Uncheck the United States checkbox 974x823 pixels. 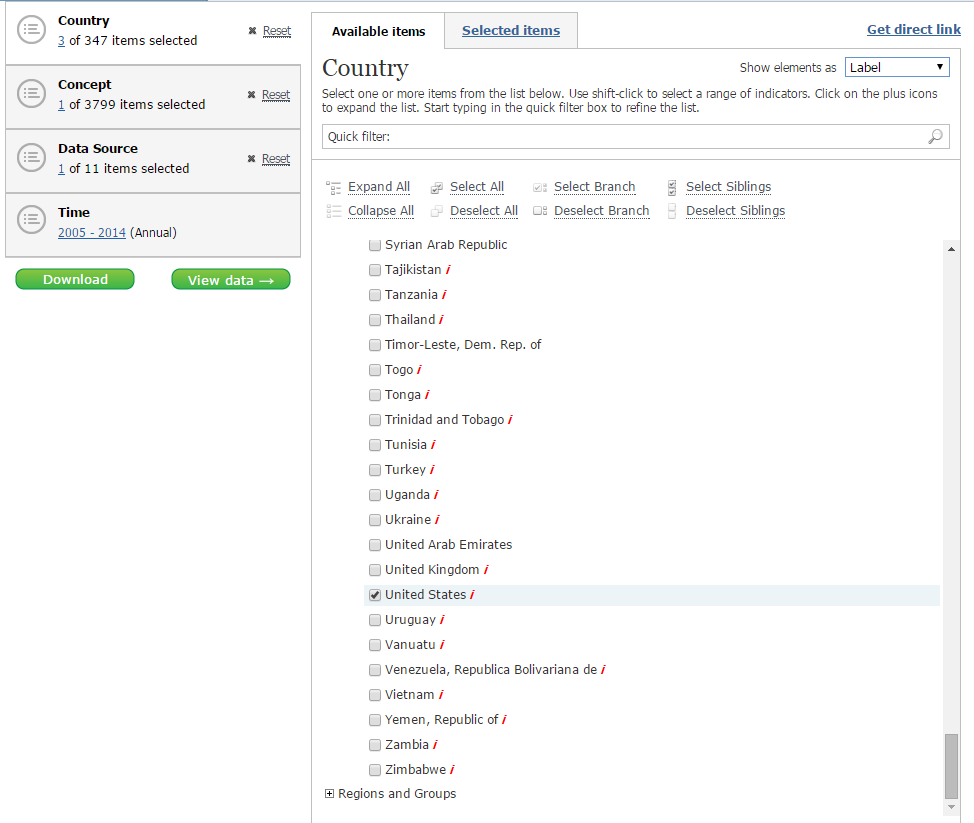tap(375, 595)
